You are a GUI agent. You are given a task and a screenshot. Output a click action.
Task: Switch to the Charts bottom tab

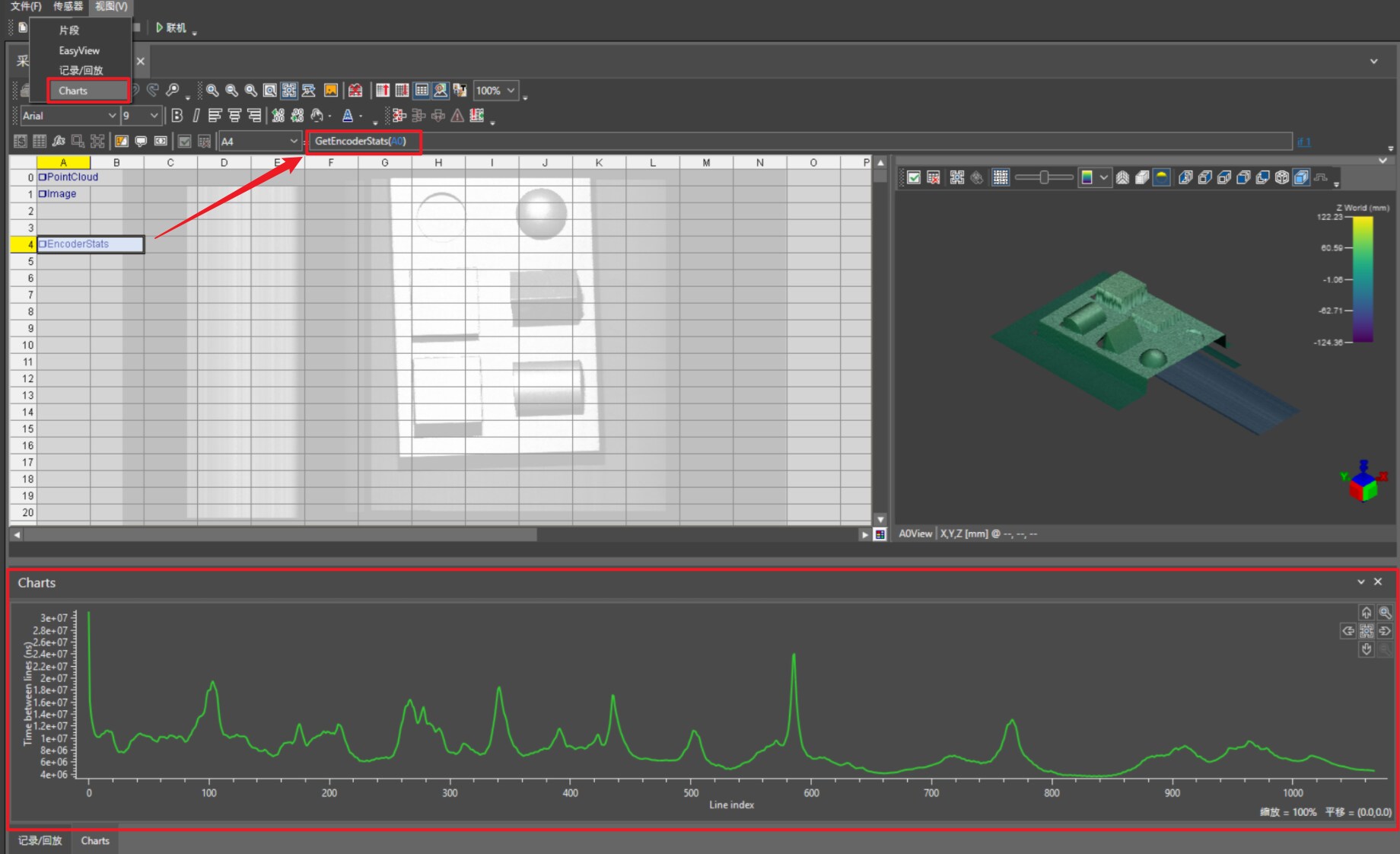95,840
